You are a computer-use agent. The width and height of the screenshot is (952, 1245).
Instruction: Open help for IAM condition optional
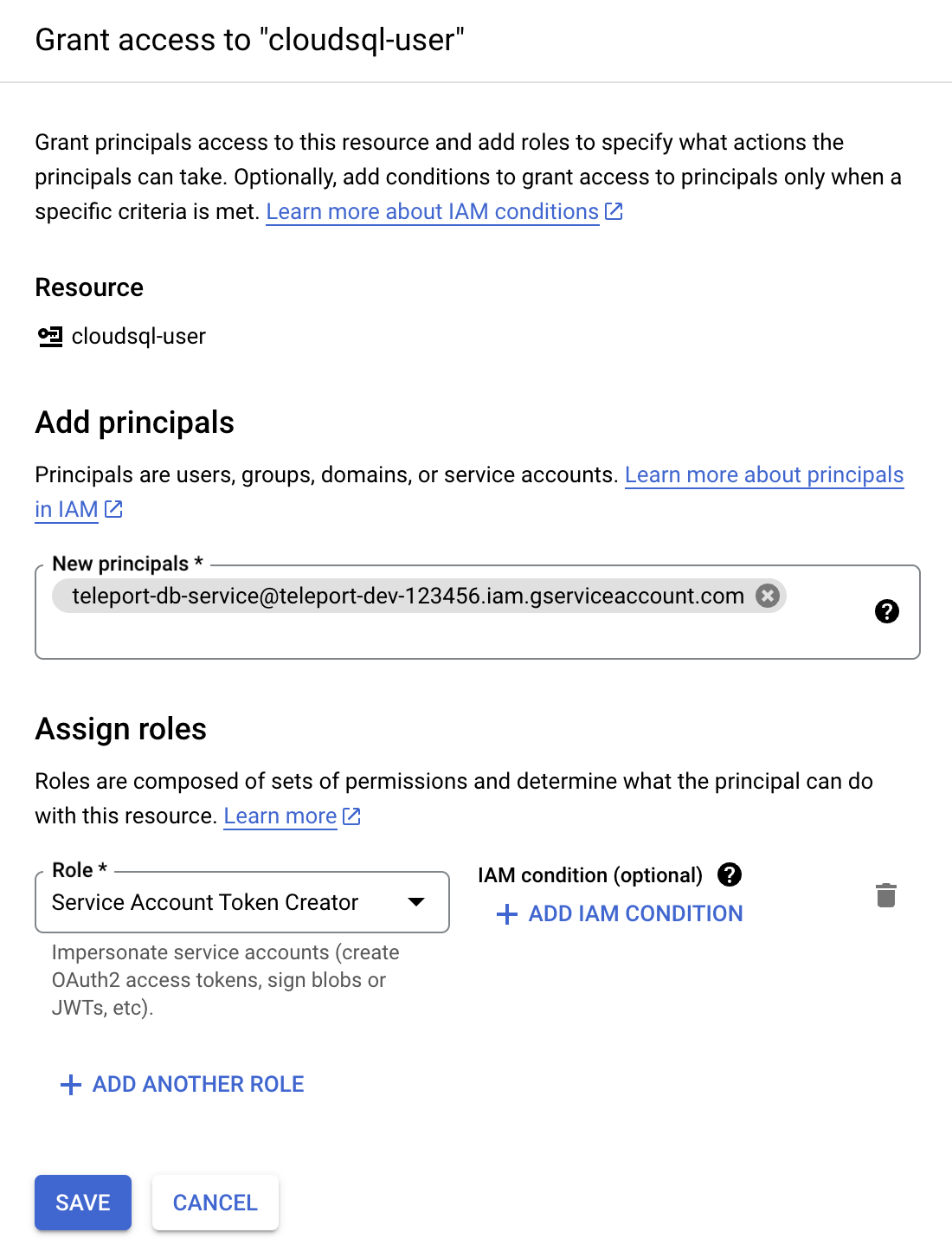click(x=730, y=875)
